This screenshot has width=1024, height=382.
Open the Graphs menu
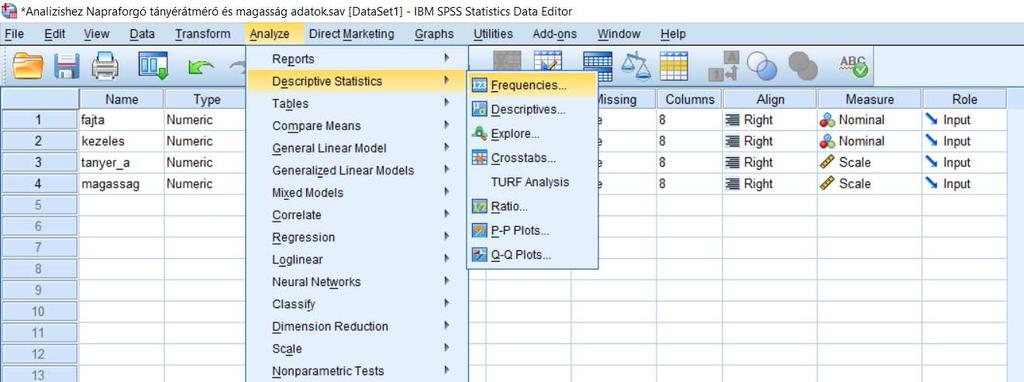(434, 34)
